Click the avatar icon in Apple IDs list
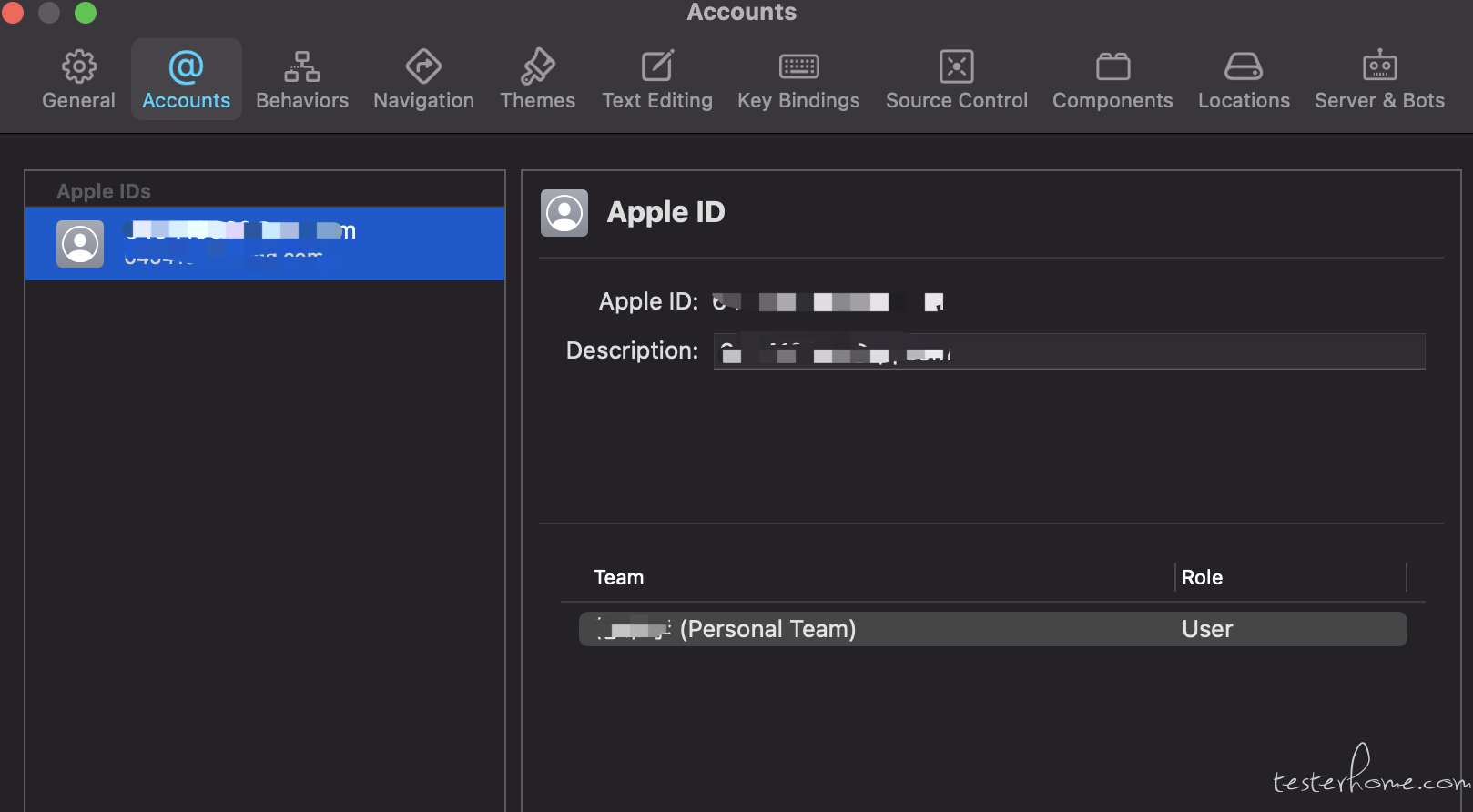1473x812 pixels. point(80,244)
